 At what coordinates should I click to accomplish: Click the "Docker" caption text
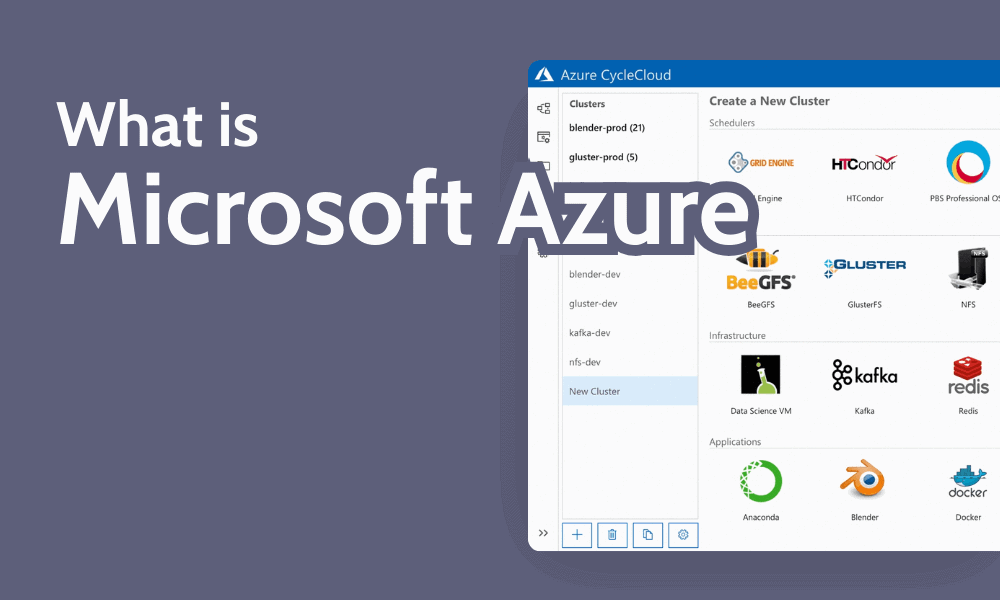click(x=968, y=517)
